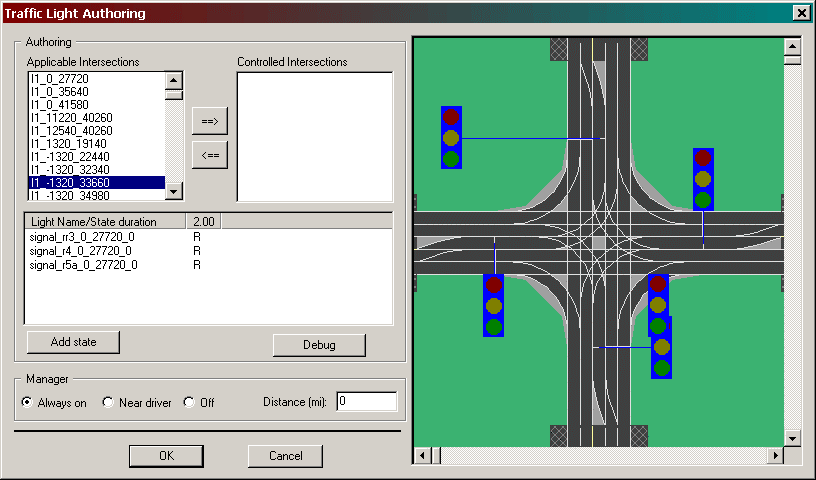Click the add-to-controlled arrow button (==>)
816x480 pixels.
(209, 122)
